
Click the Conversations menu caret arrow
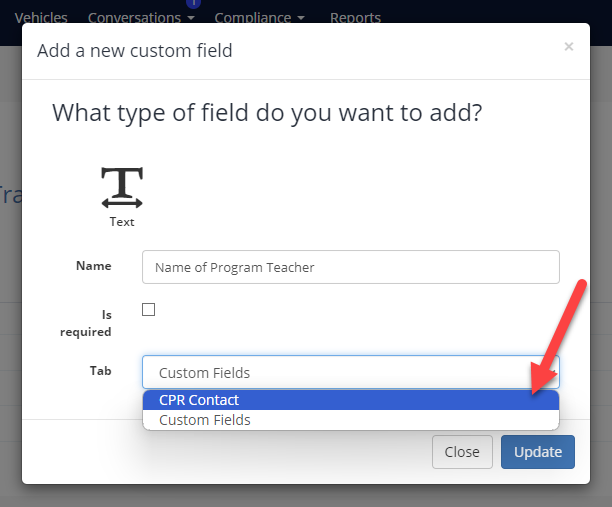pos(191,18)
